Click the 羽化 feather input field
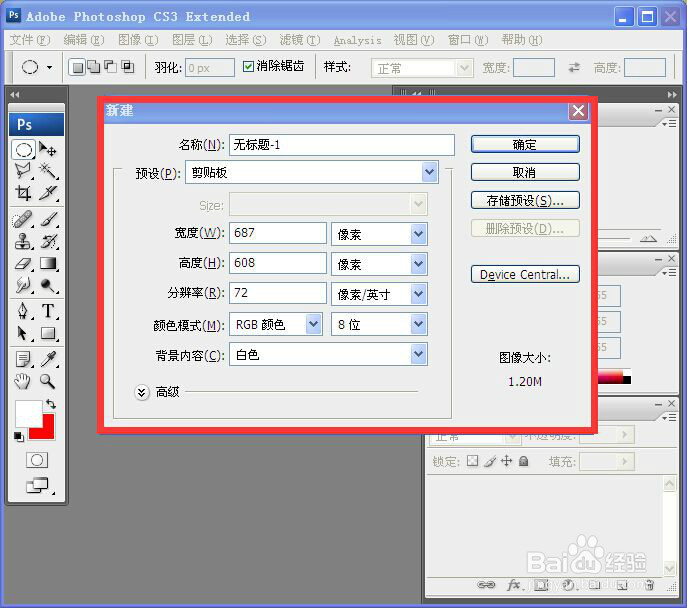 pyautogui.click(x=209, y=68)
